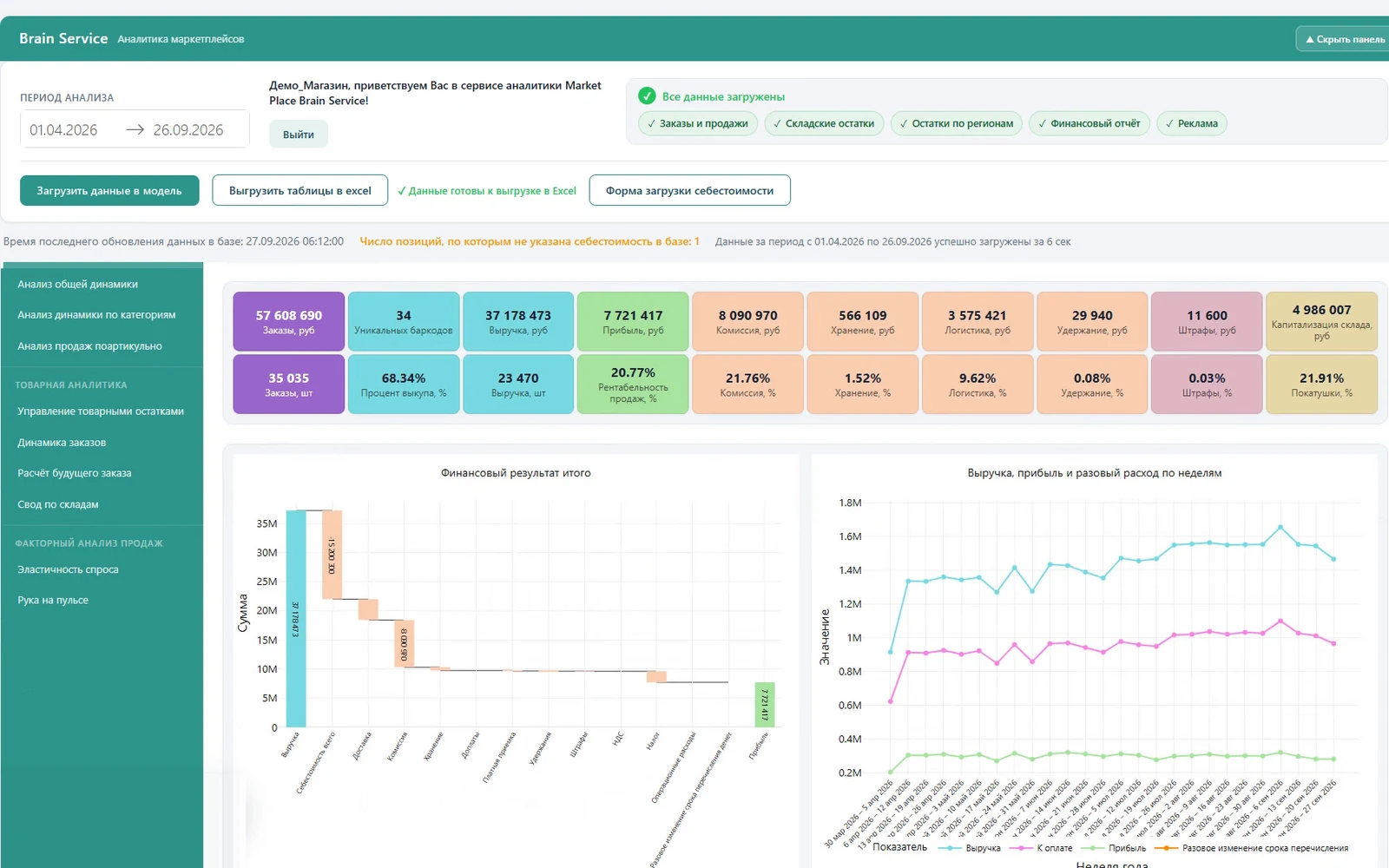Click the blue Выручка bar in waterfall chart
This screenshot has height=868, width=1389.
tap(296, 619)
